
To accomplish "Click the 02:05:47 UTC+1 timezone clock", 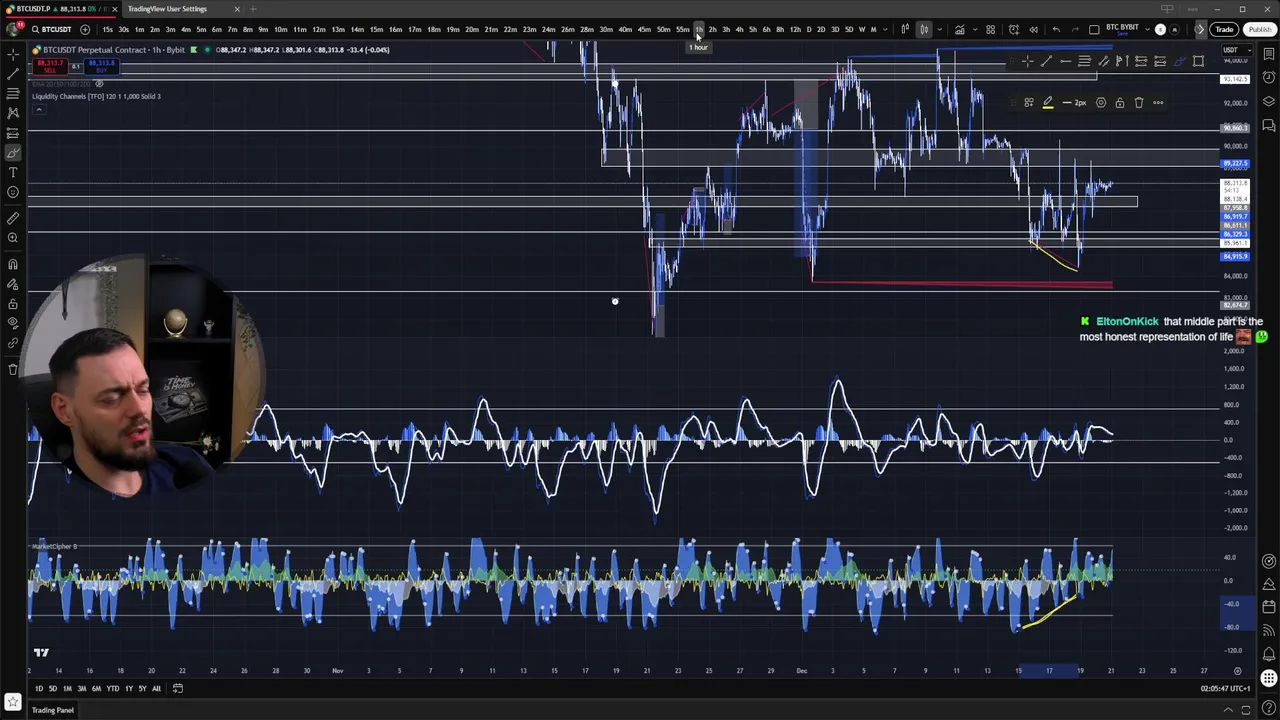I will click(1226, 688).
